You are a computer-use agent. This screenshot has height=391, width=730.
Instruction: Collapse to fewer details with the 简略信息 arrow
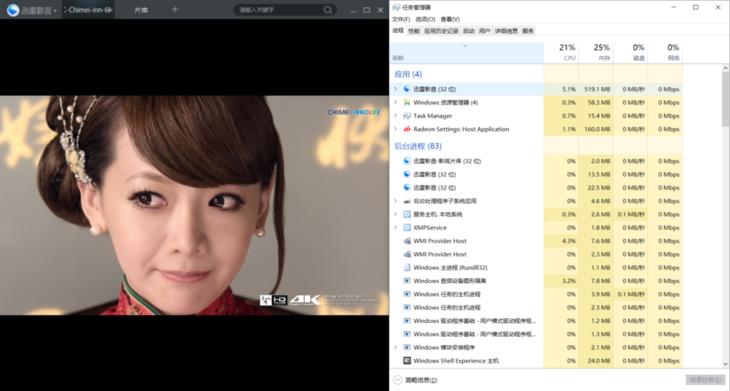pyautogui.click(x=398, y=380)
